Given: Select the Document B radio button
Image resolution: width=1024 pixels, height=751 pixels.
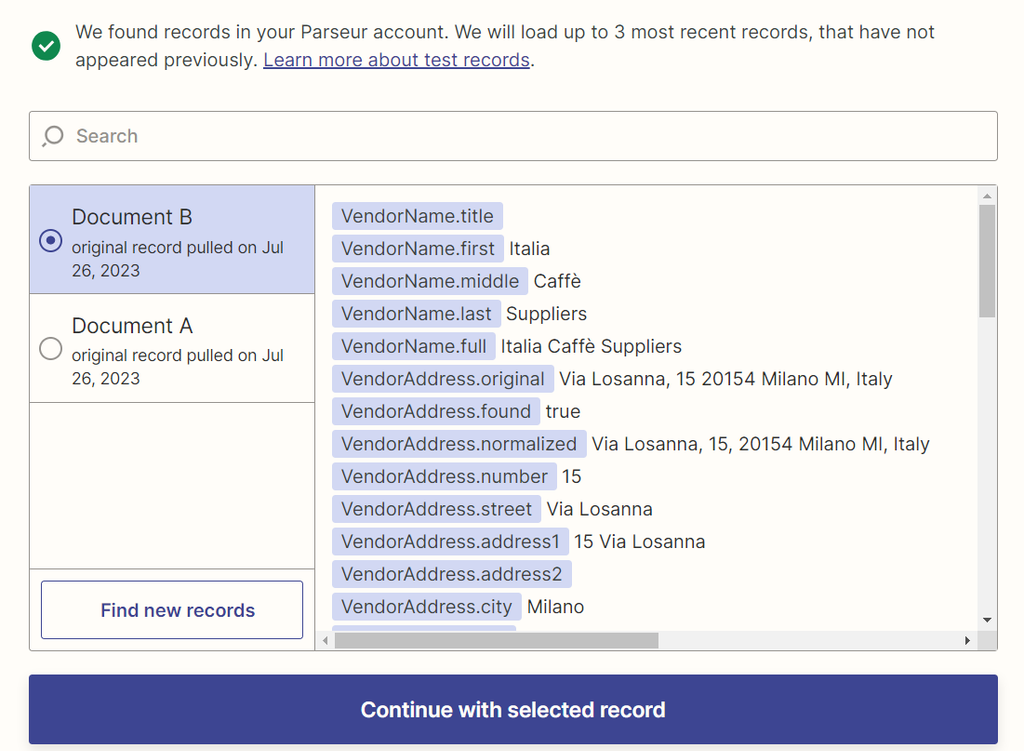Looking at the screenshot, I should pos(50,240).
